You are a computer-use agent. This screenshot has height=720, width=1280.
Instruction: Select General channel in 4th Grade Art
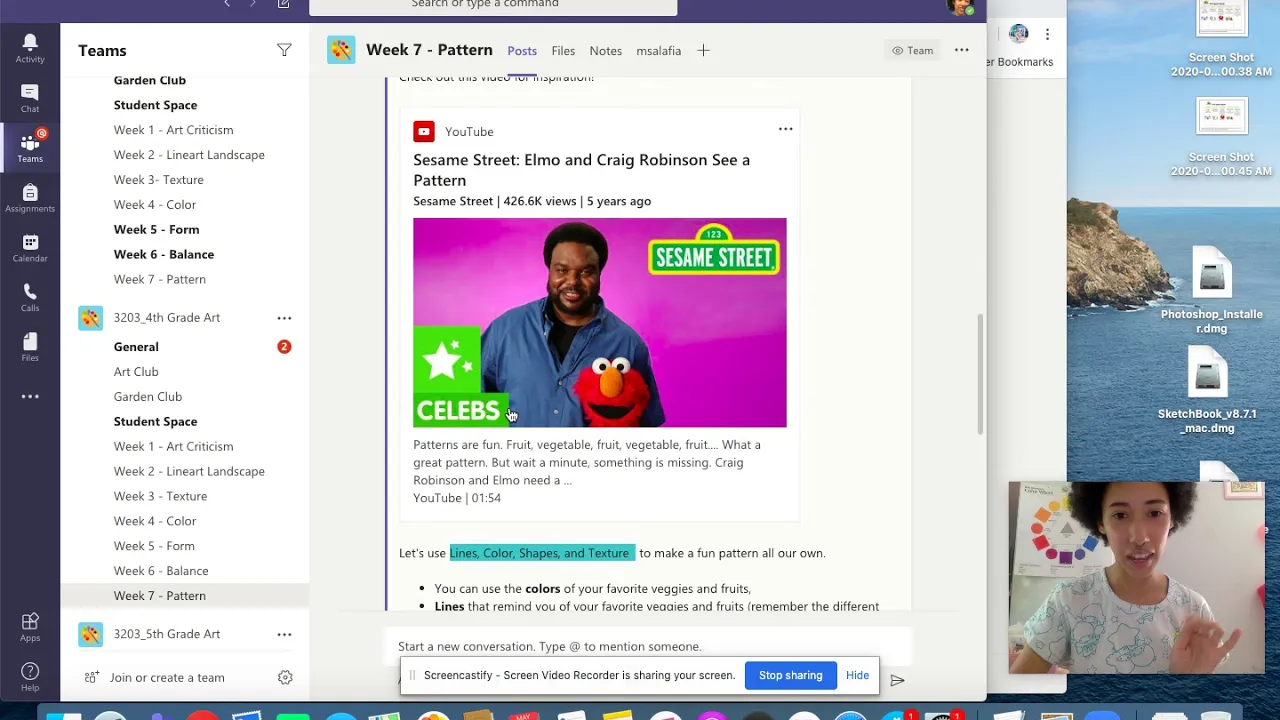coord(136,347)
